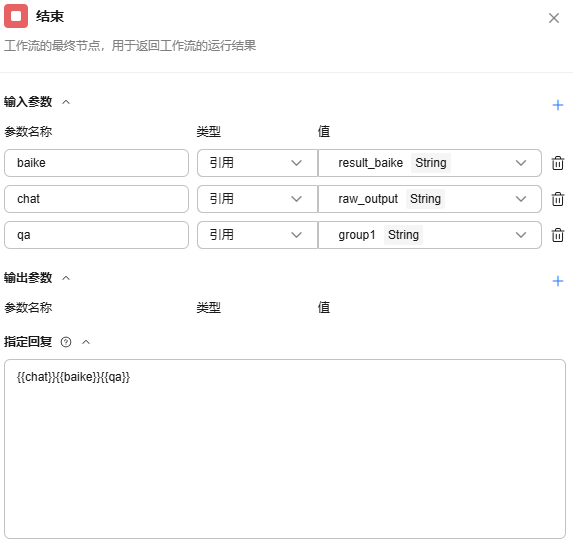573x539 pixels.
Task: Delete the chat parameter row
Action: click(x=557, y=199)
